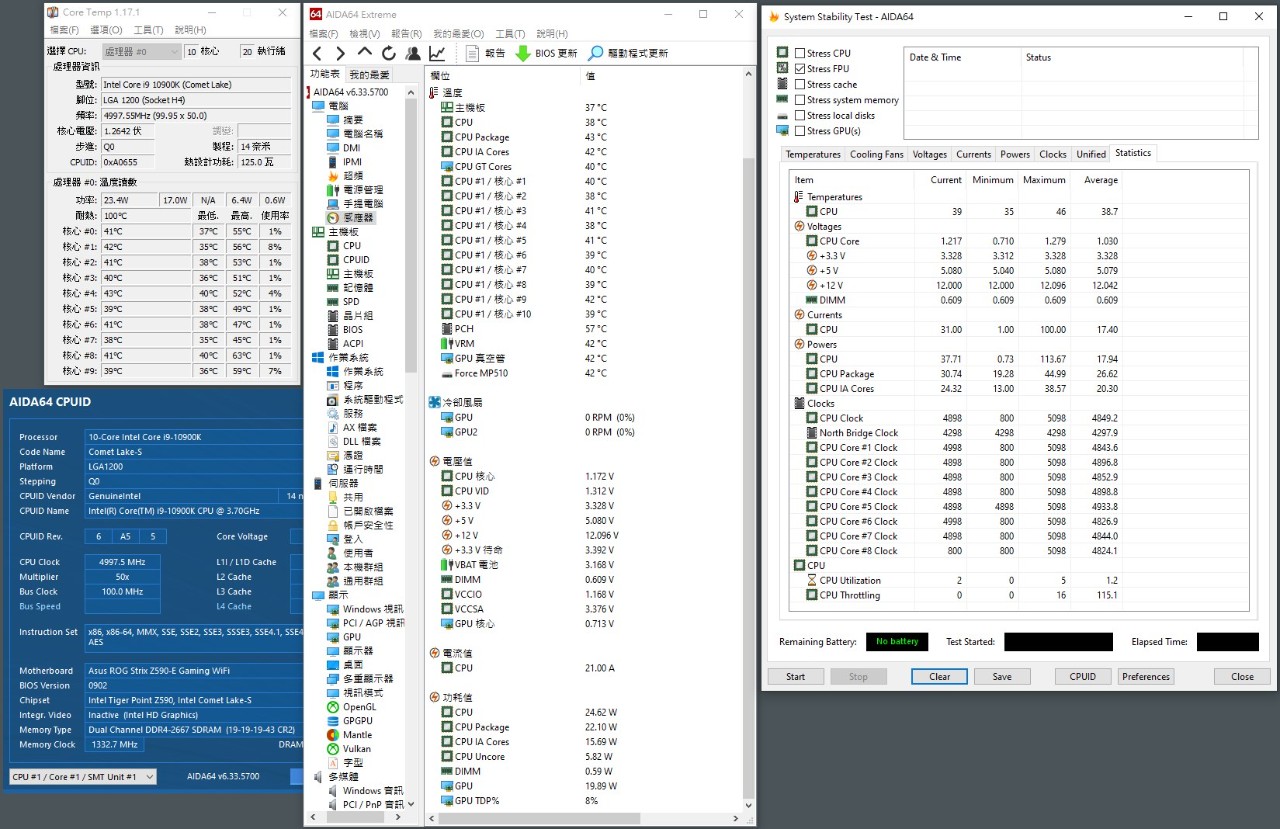This screenshot has height=829, width=1280.
Task: Enable the Stress CPU checkbox
Action: (800, 53)
